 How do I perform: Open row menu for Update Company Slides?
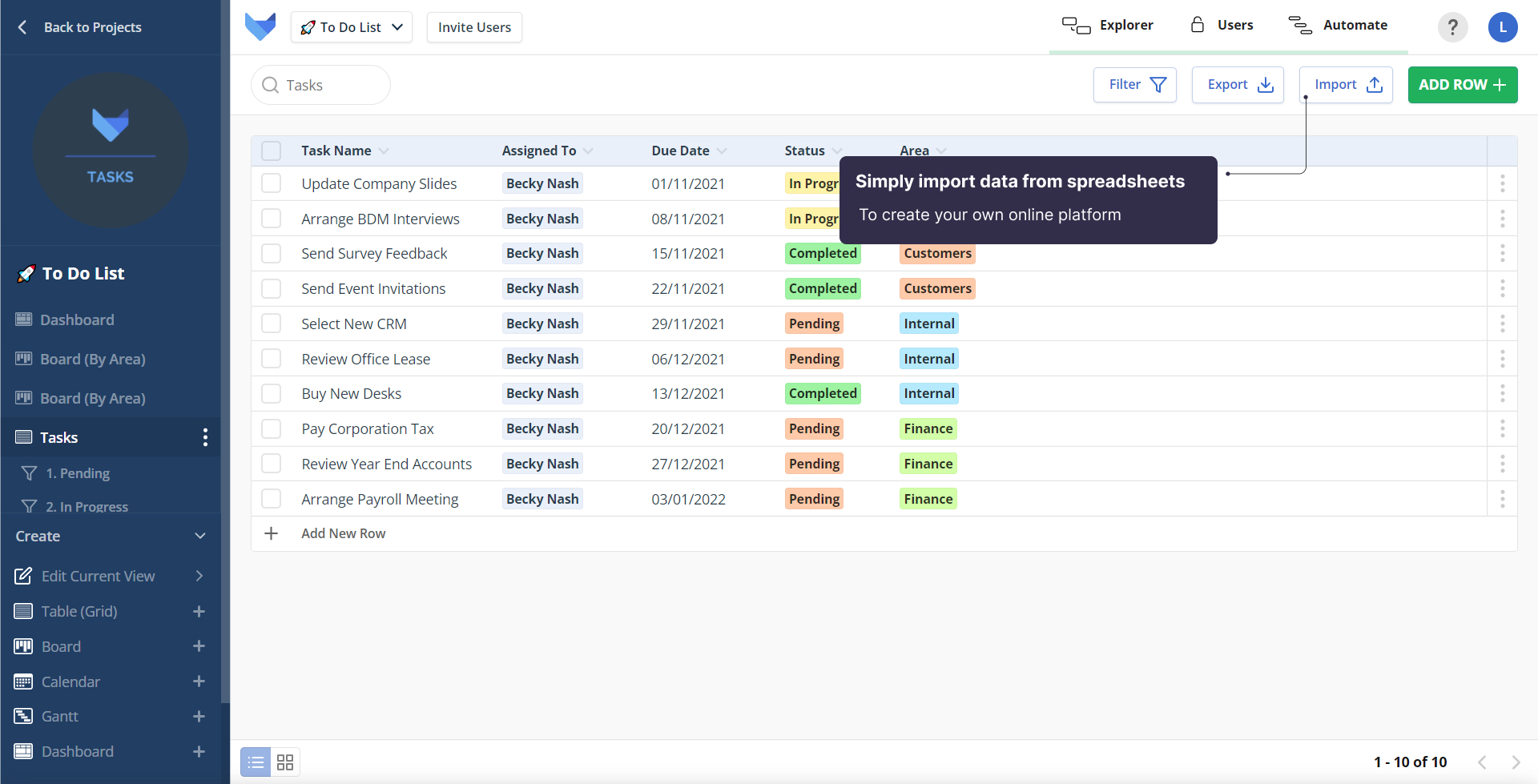(1502, 183)
